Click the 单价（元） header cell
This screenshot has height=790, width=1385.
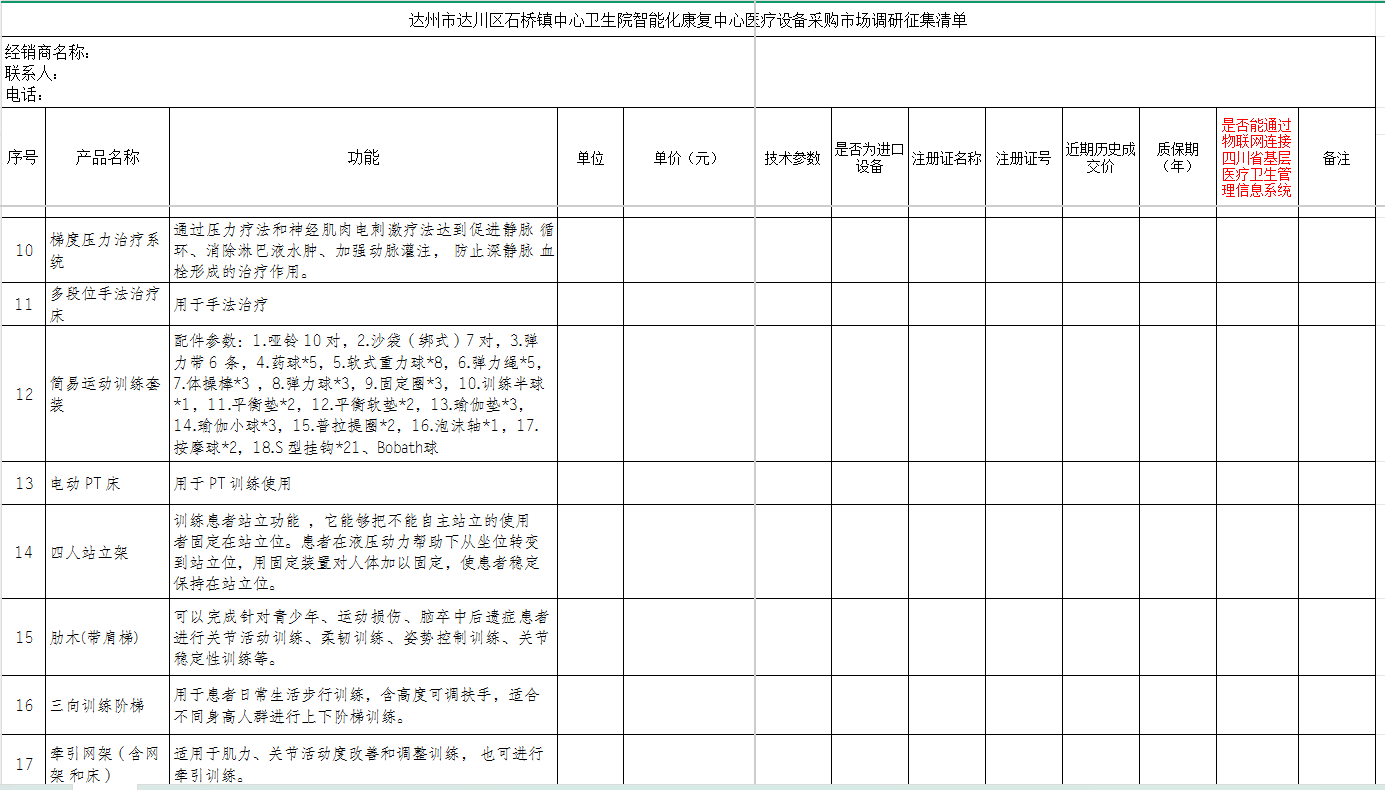(688, 158)
